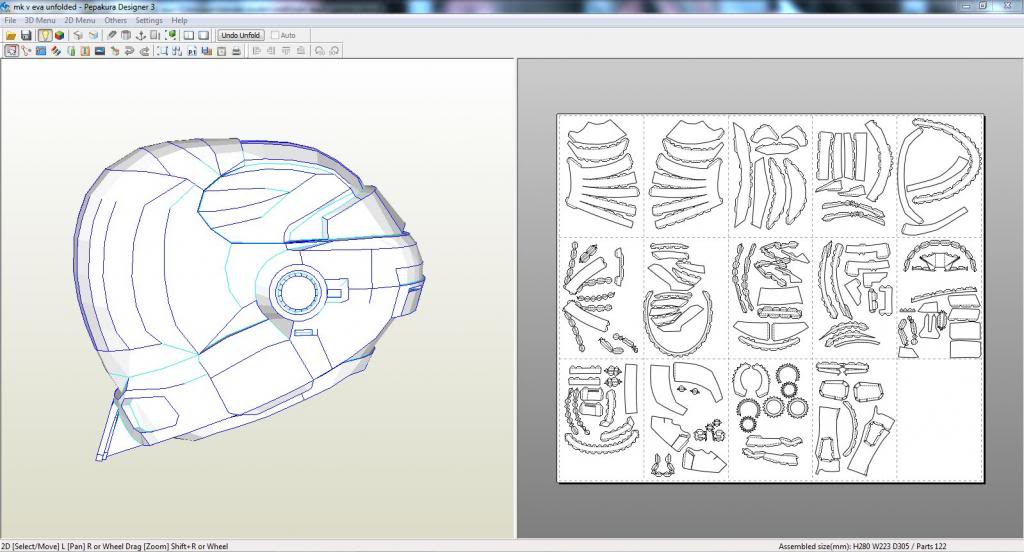Open a file with the folder icon
The height and width of the screenshot is (552, 1024).
coord(11,35)
